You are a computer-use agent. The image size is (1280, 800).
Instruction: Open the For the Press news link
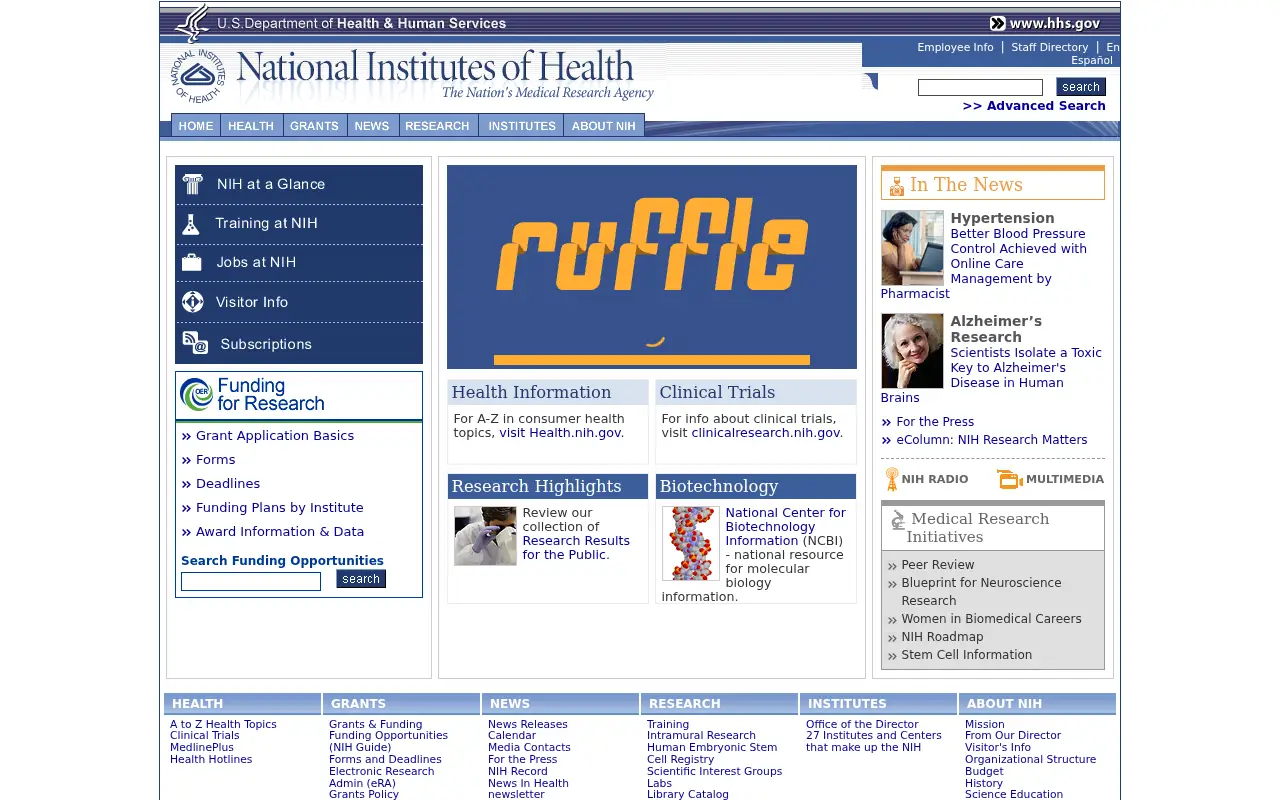coord(935,422)
